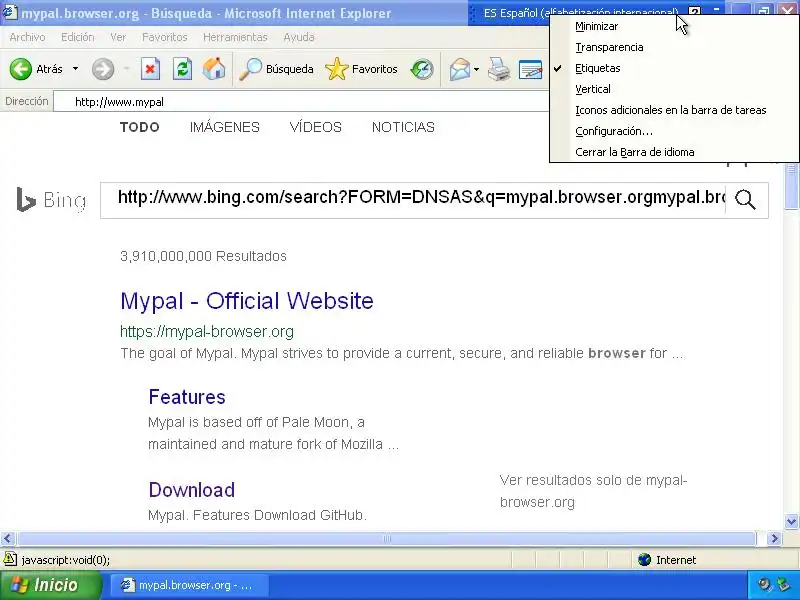Switch to the NOTICIAS tab
This screenshot has height=600, width=800.
[x=403, y=127]
